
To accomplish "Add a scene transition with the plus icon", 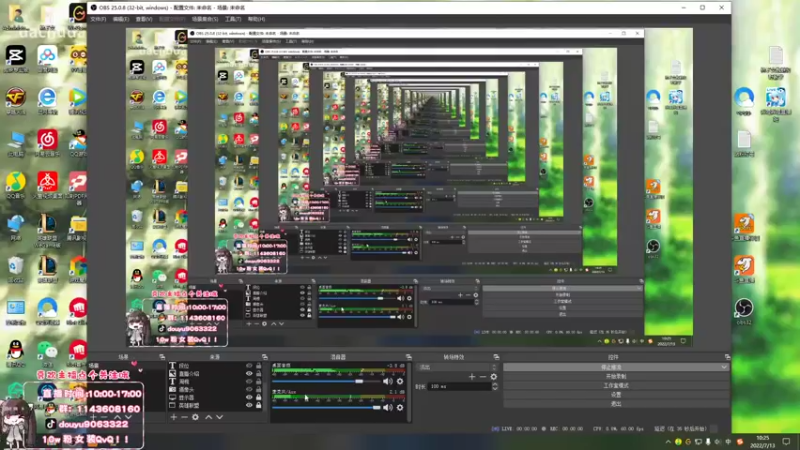I will 472,377.
